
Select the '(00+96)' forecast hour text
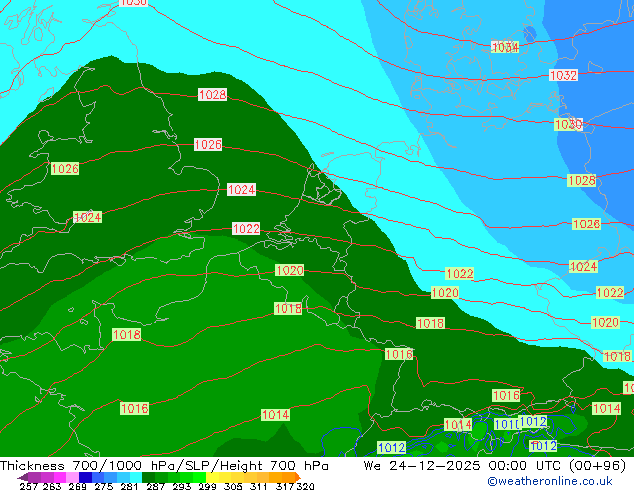(598, 465)
